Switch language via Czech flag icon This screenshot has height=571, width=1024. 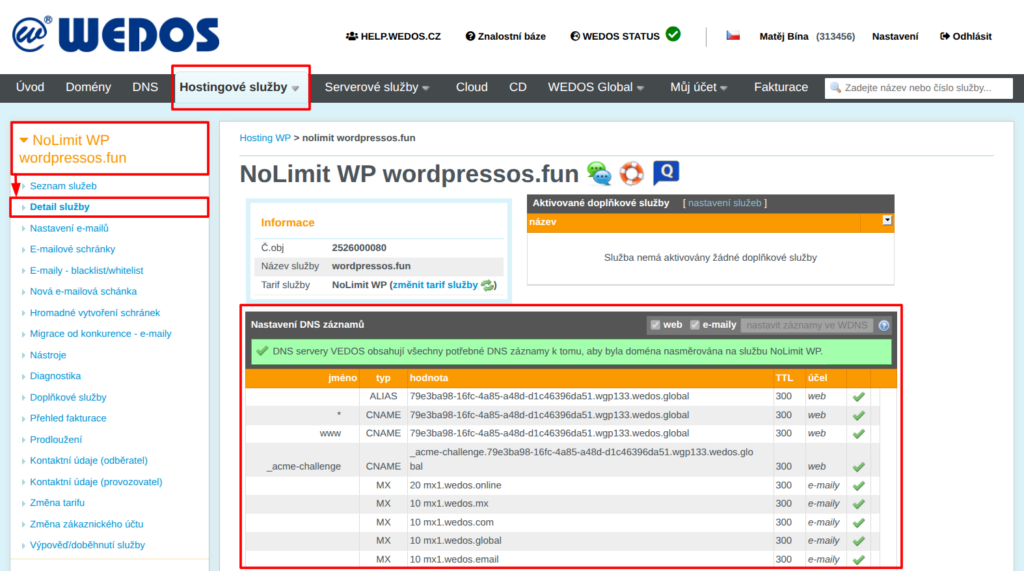tap(733, 36)
